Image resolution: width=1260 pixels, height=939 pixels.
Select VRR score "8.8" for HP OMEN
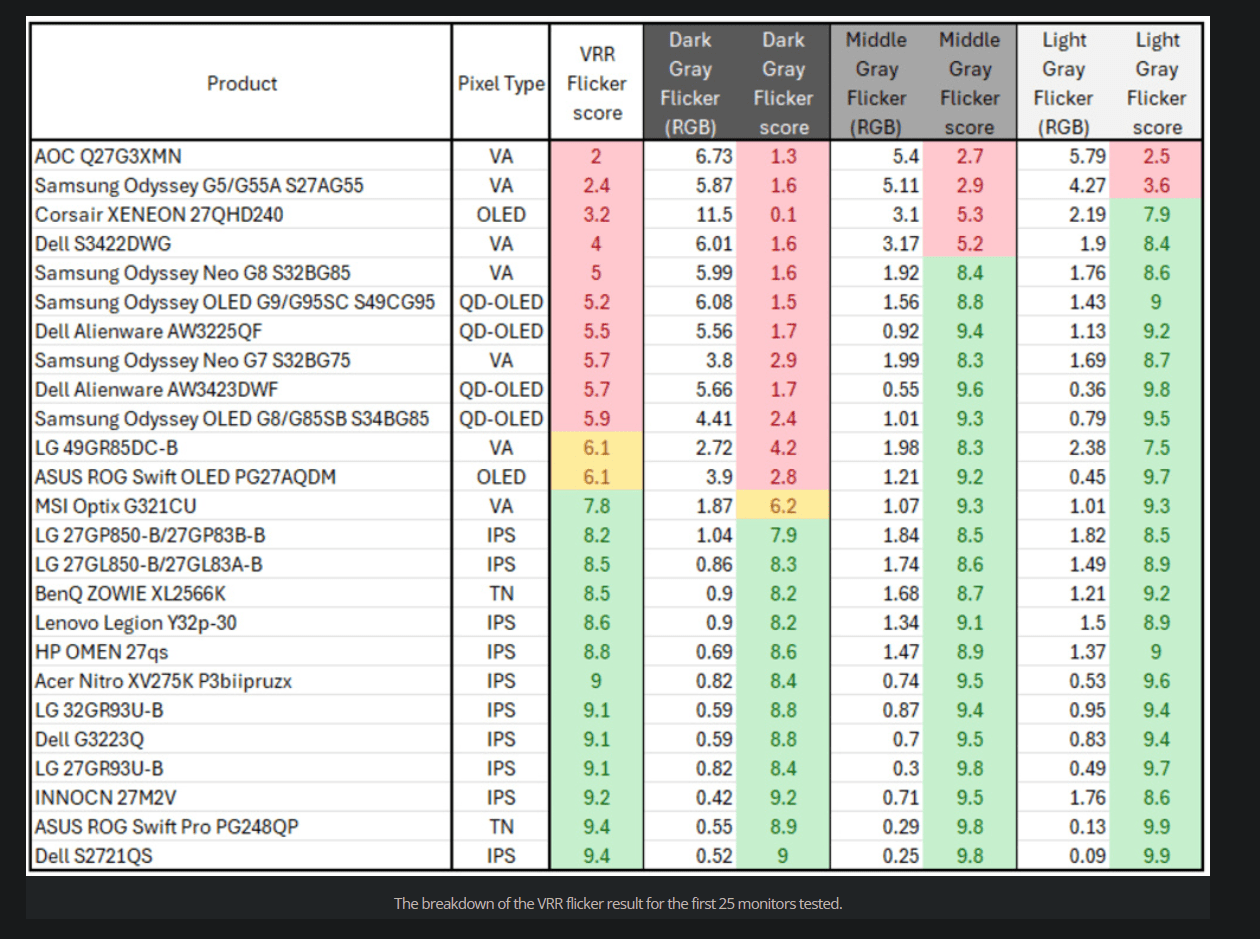pyautogui.click(x=597, y=651)
